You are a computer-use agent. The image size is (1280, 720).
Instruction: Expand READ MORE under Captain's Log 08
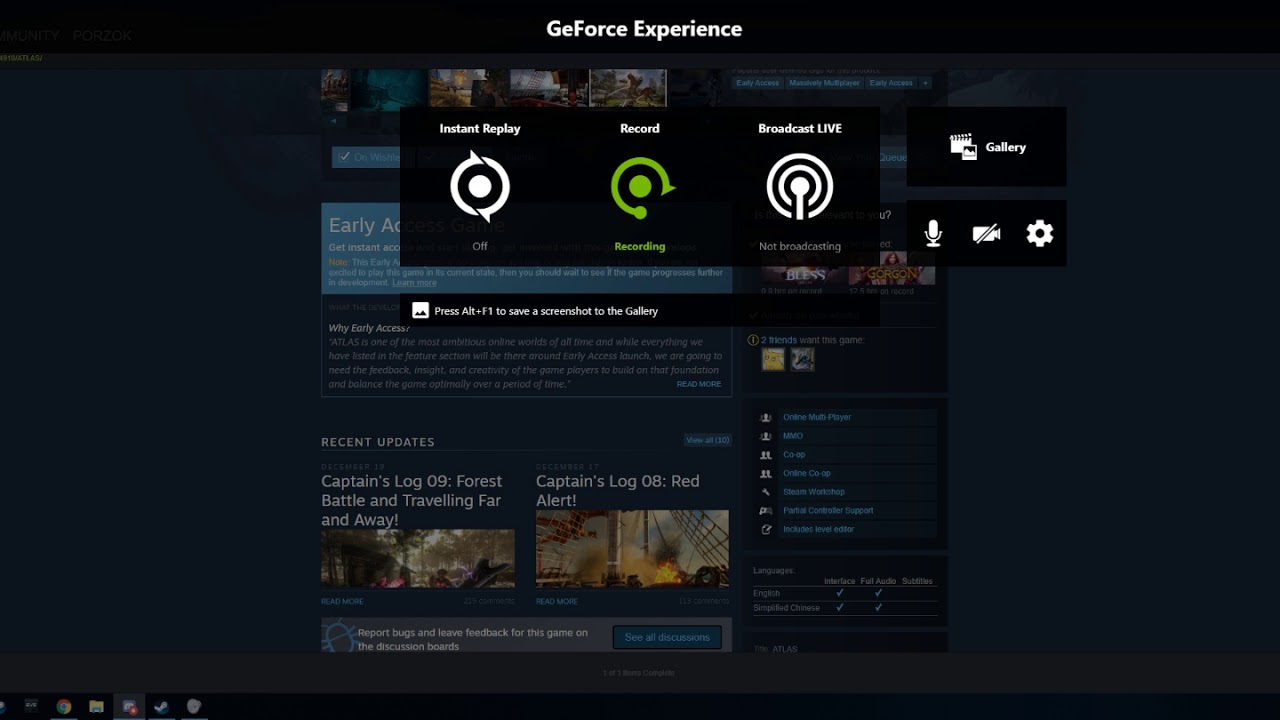[556, 601]
